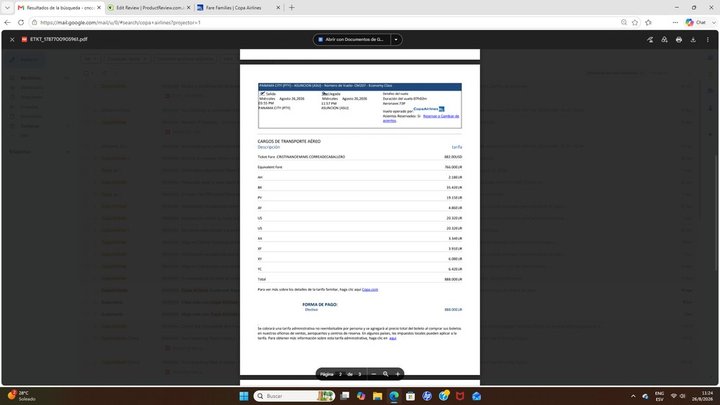Close the Gmail browser tab
The height and width of the screenshot is (405, 720).
coord(98,8)
